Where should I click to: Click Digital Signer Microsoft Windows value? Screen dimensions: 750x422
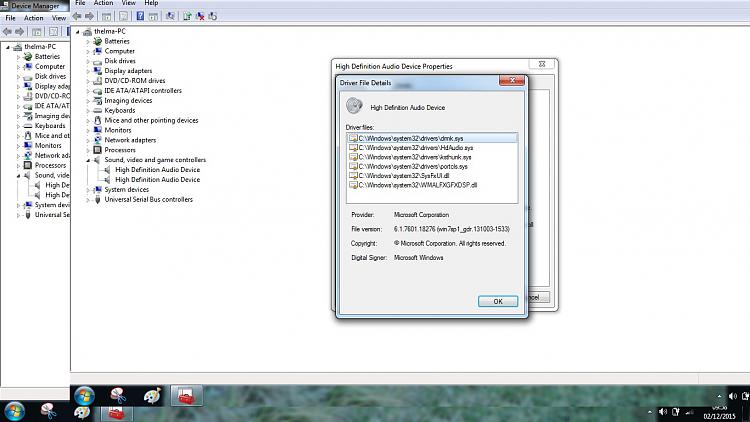click(419, 258)
